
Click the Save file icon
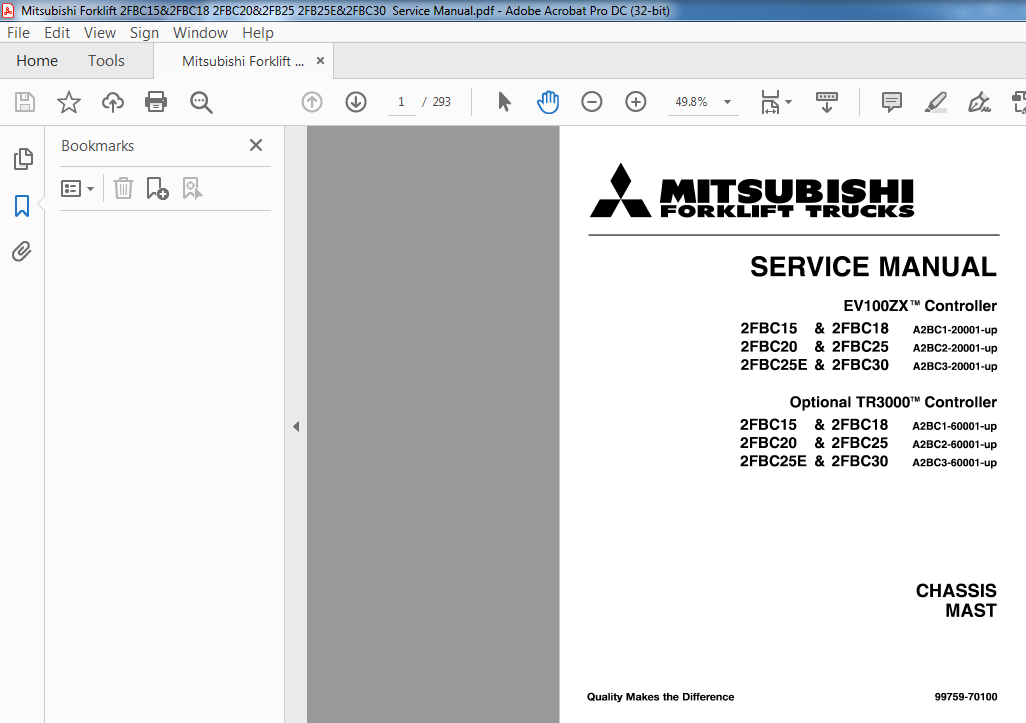[25, 102]
